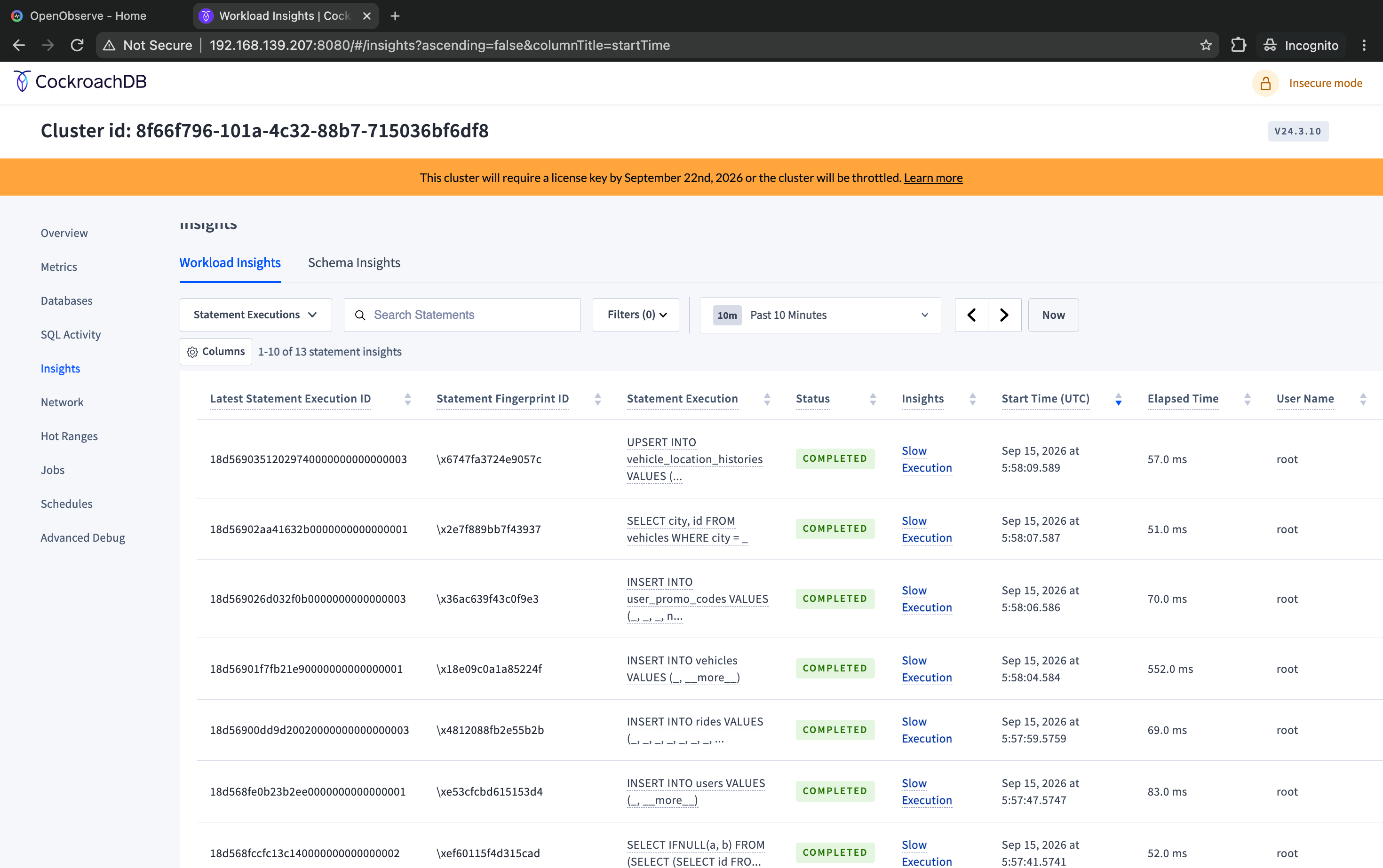Open Metrics in sidebar
Screen dimensions: 1383x868
(59, 267)
